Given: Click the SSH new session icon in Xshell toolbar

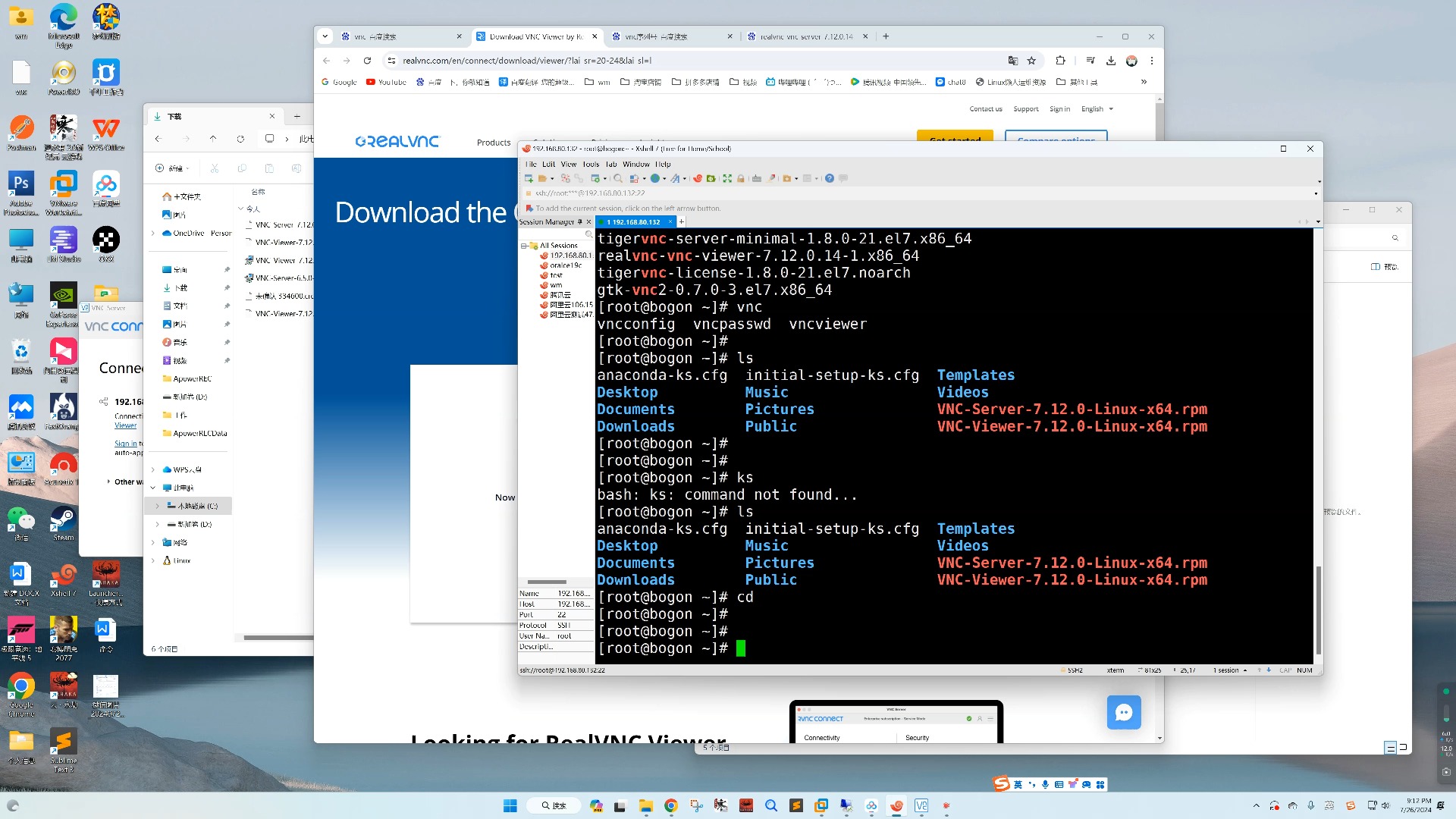Looking at the screenshot, I should (528, 178).
